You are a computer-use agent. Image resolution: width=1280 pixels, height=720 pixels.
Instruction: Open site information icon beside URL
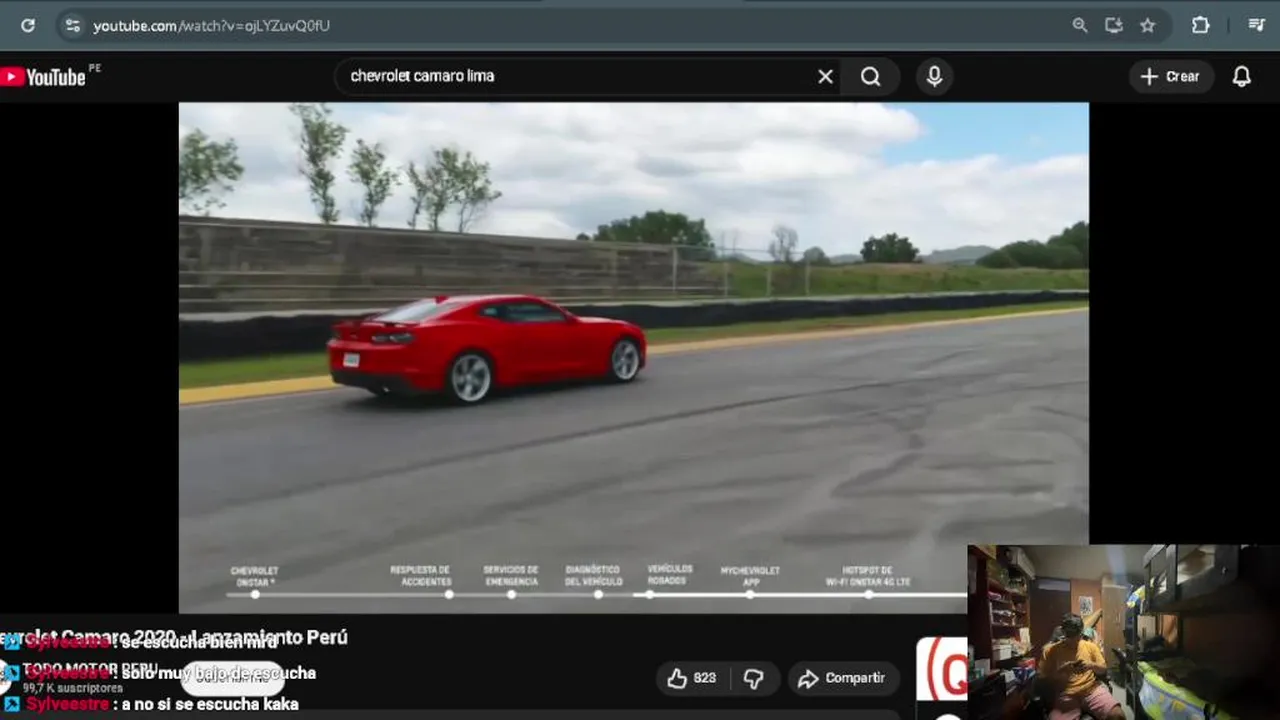[x=72, y=25]
